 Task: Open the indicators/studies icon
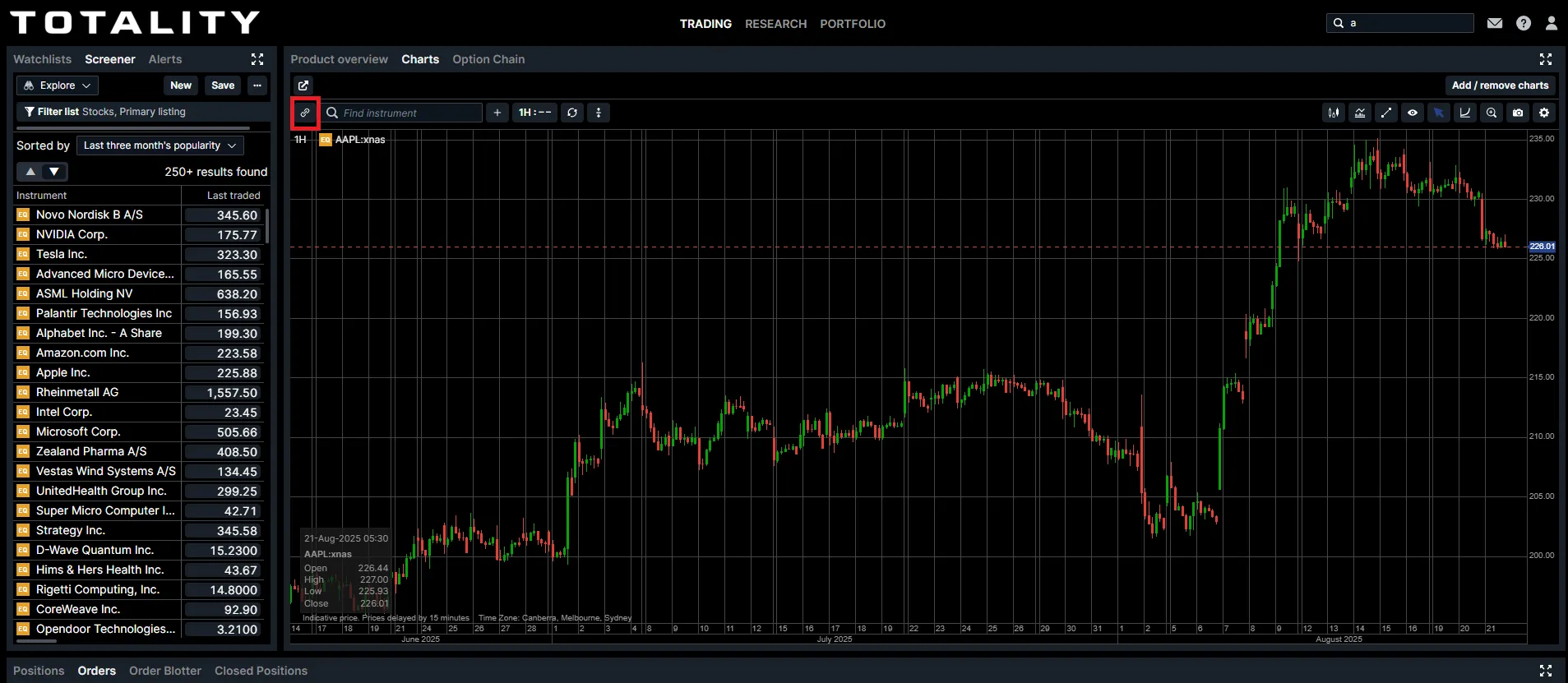point(1360,113)
